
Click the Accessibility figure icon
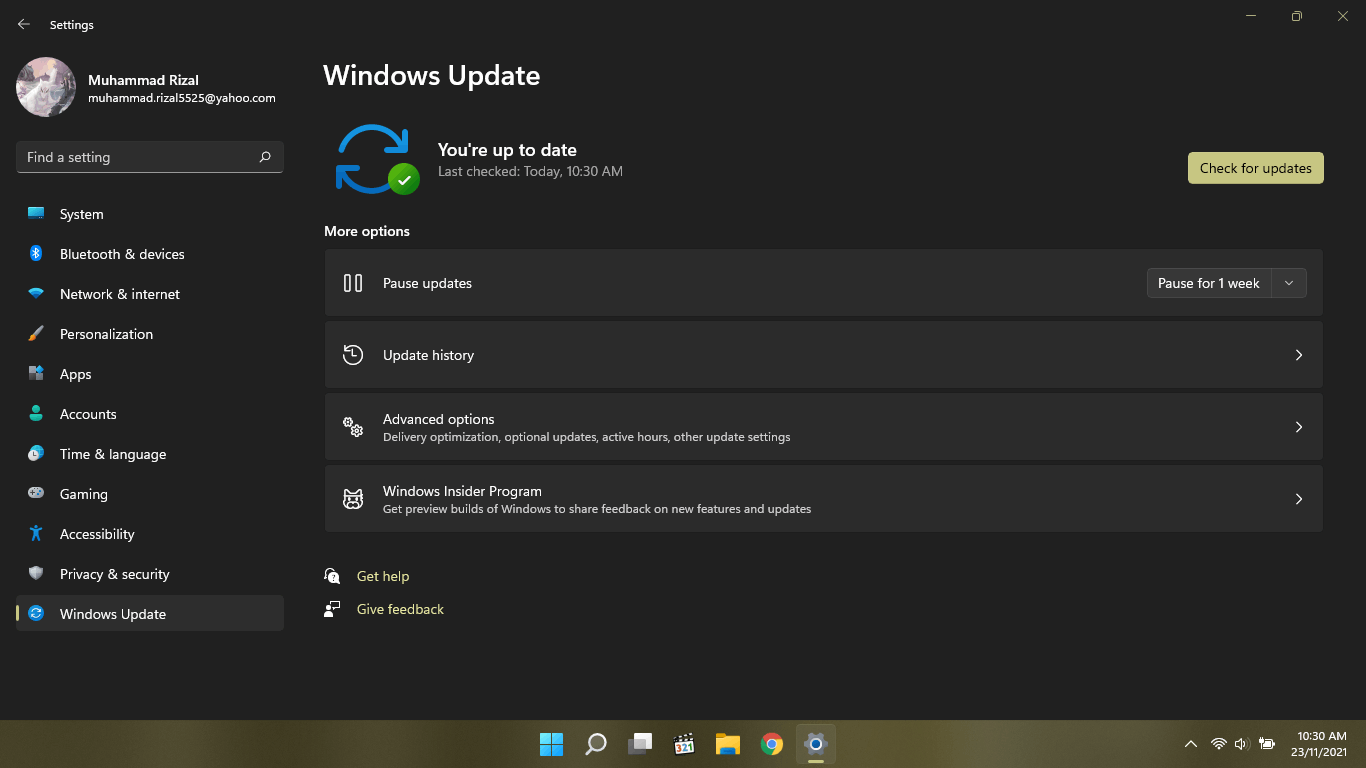pos(36,534)
